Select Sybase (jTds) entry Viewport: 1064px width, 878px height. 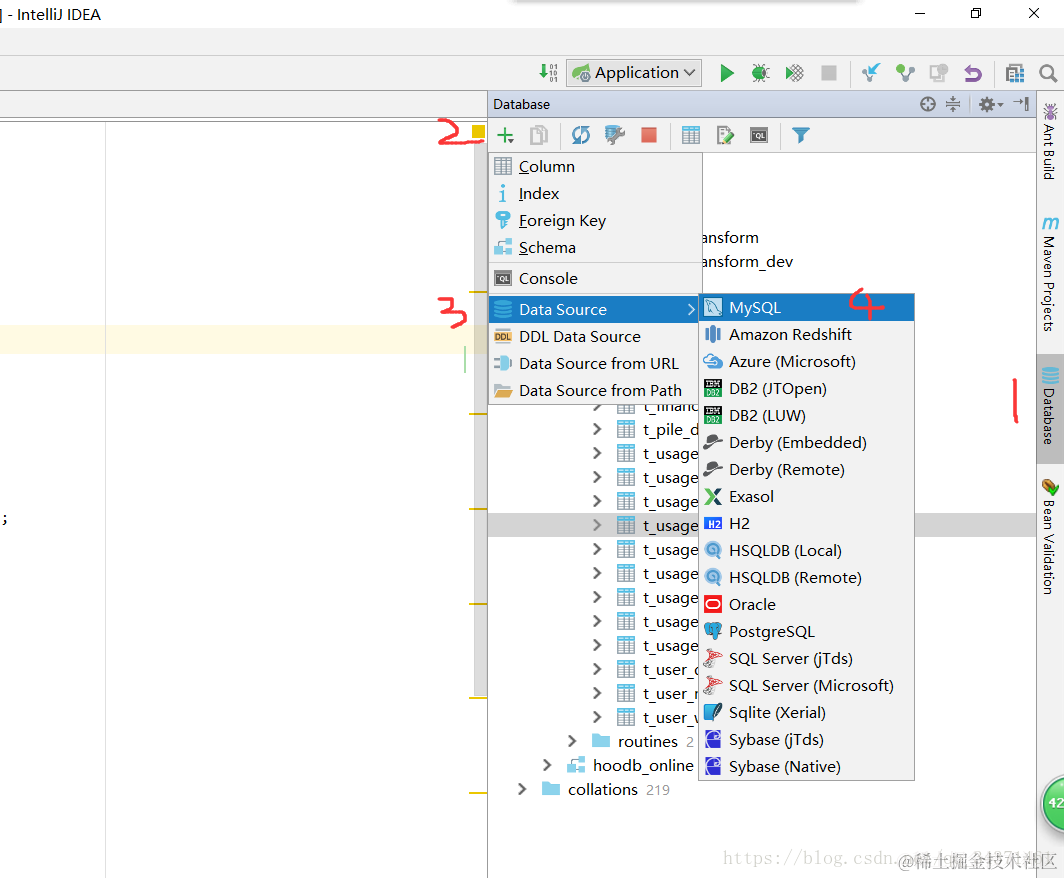pyautogui.click(x=807, y=740)
